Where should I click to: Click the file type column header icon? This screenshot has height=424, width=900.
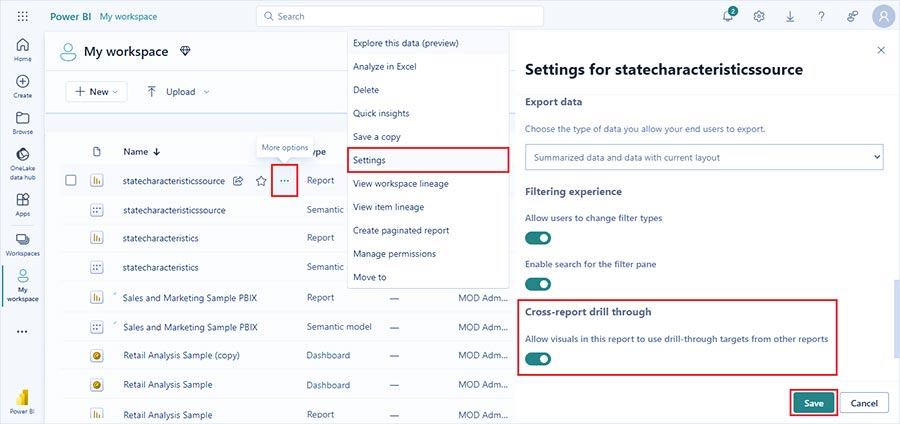96,151
